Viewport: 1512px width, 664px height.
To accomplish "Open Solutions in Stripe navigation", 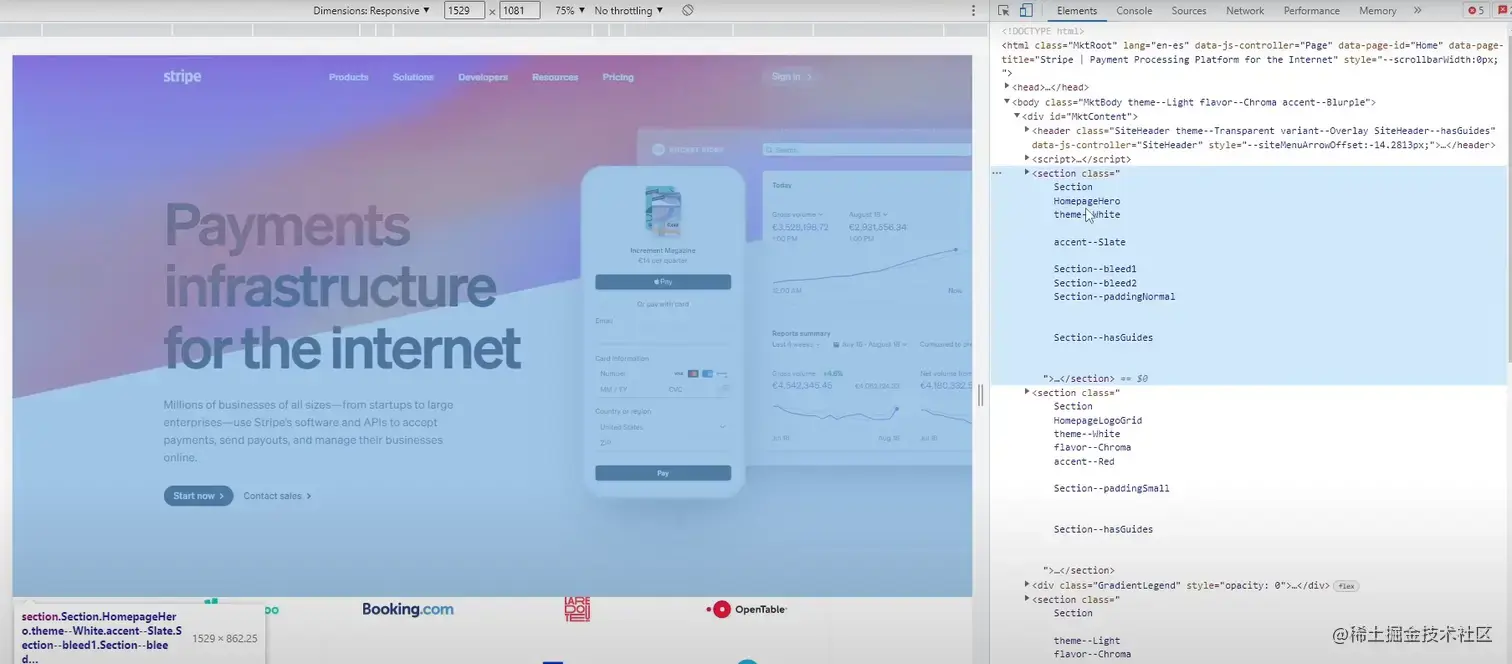I will 413,77.
